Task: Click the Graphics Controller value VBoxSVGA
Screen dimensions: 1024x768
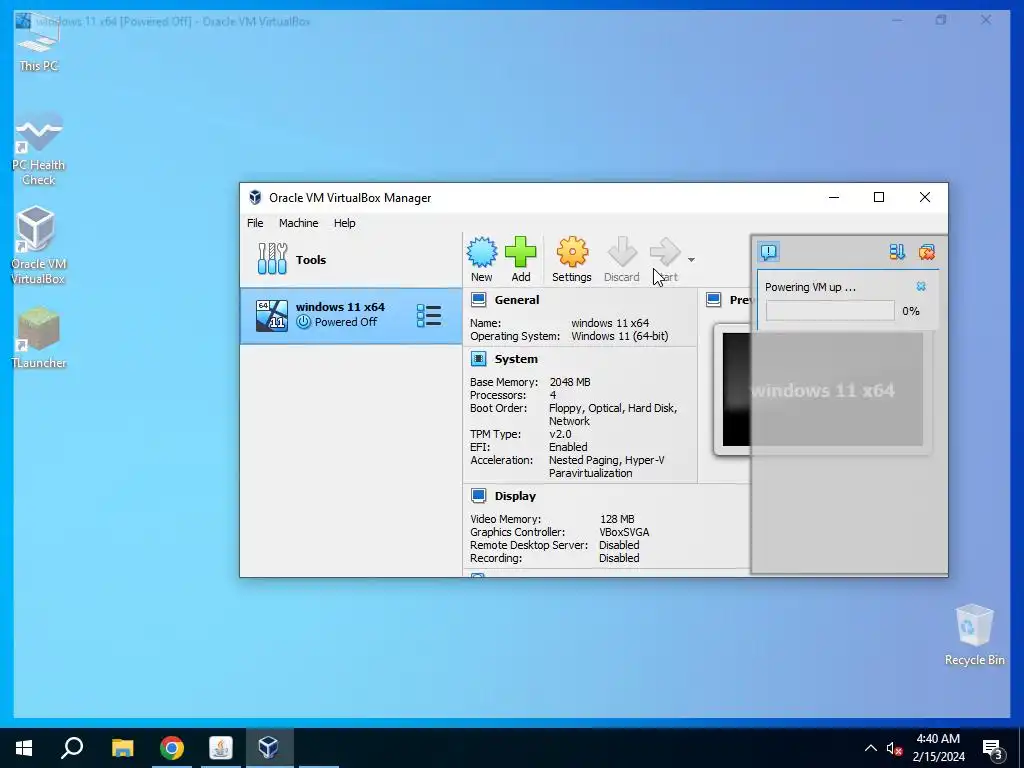Action: [624, 532]
